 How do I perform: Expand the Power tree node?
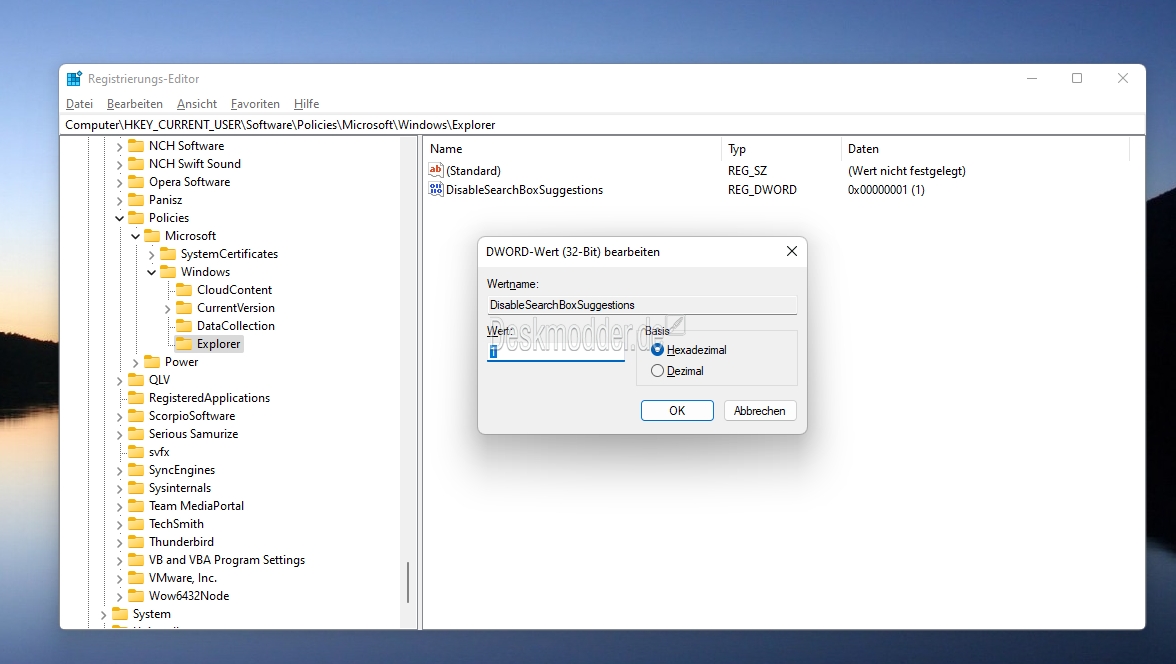(136, 362)
